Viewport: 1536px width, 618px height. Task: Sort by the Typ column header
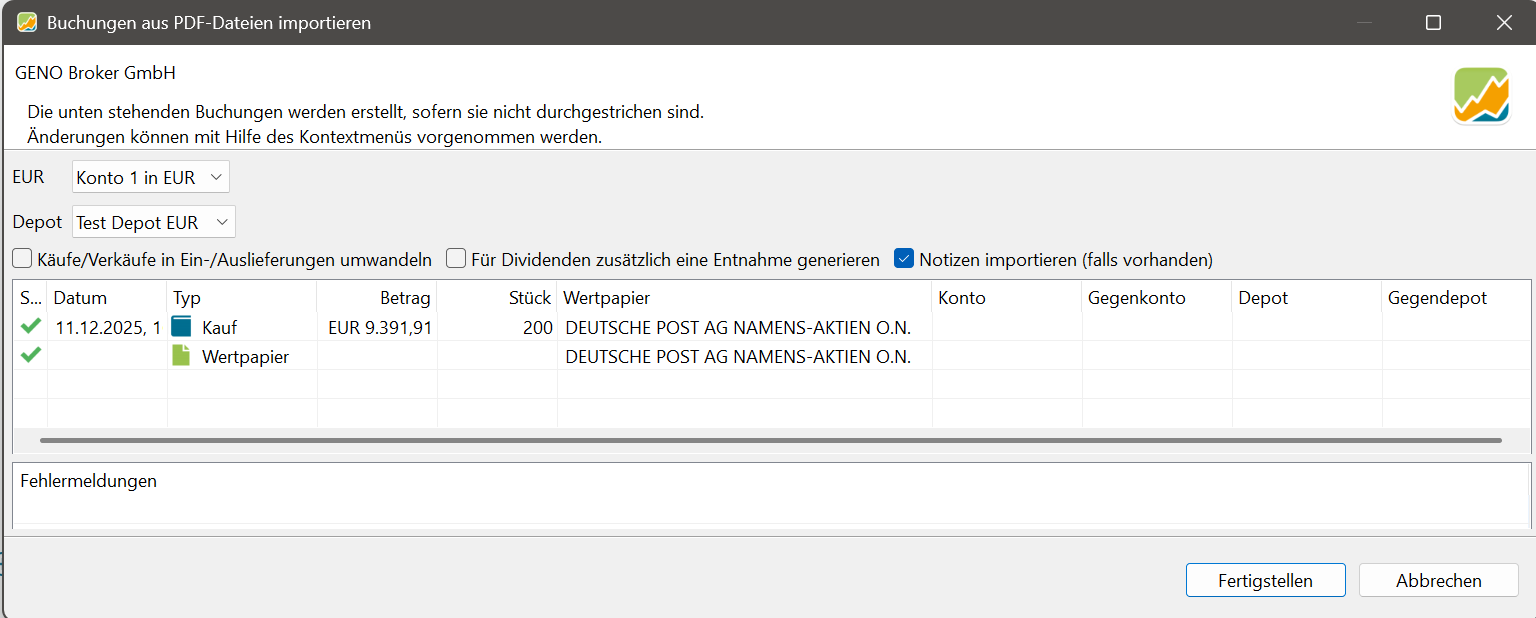242,298
